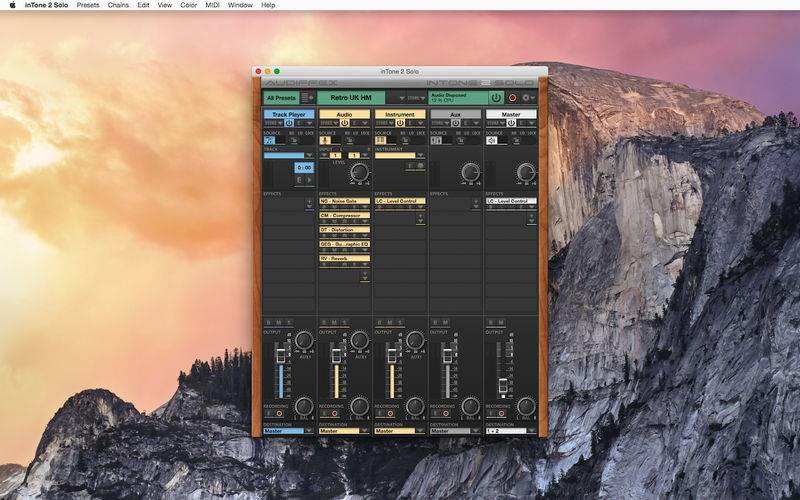Select the instrument source icon on Instrument channel
Screen dimensions: 800x500
[381, 140]
